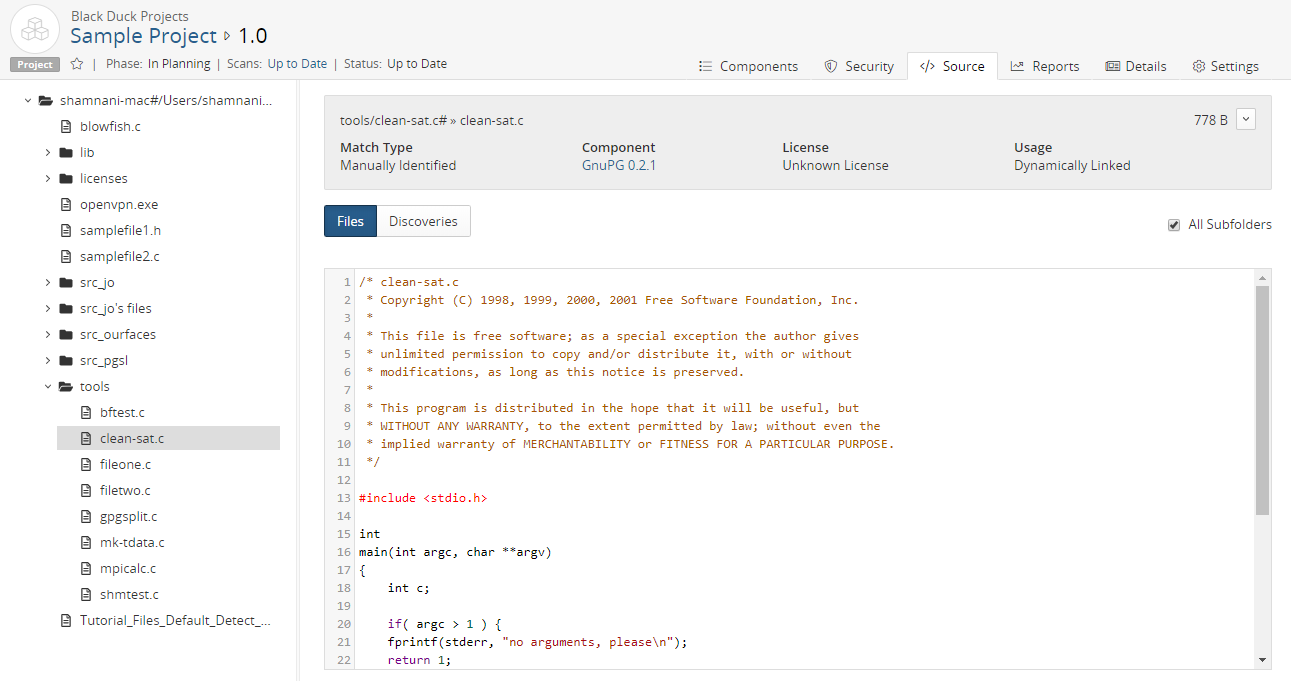Select fileone.c in the file tree

tap(125, 464)
